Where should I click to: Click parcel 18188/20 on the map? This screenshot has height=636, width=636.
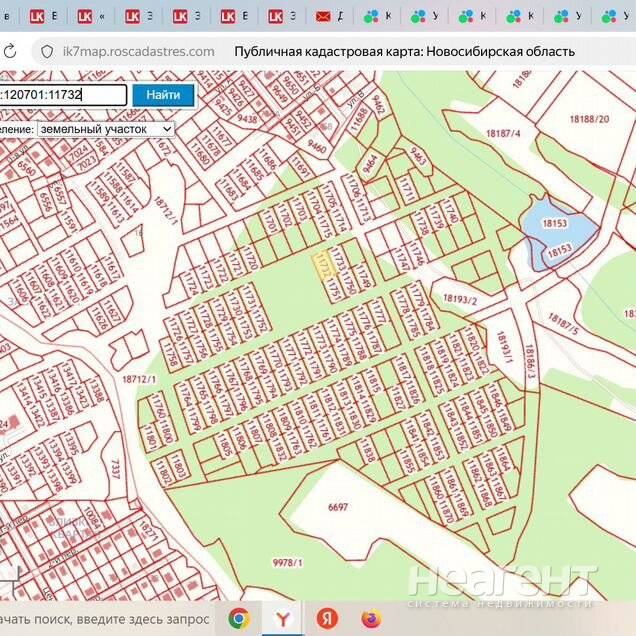[x=589, y=118]
